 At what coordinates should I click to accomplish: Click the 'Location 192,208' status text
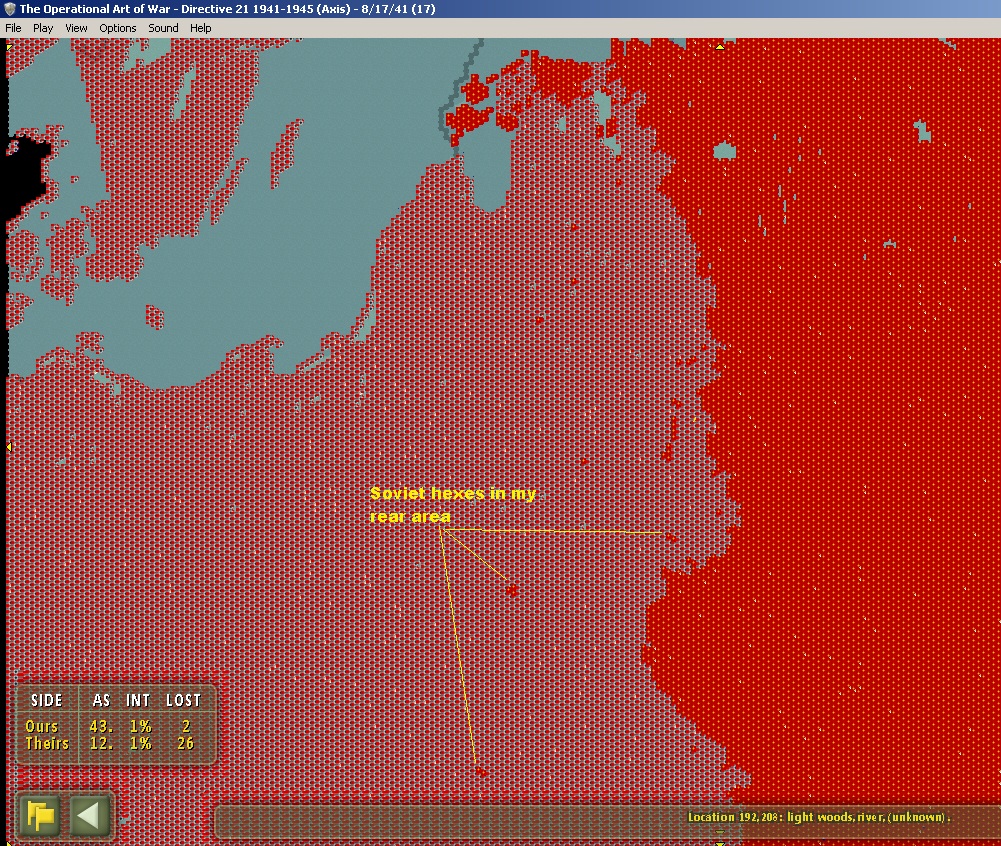(819, 817)
